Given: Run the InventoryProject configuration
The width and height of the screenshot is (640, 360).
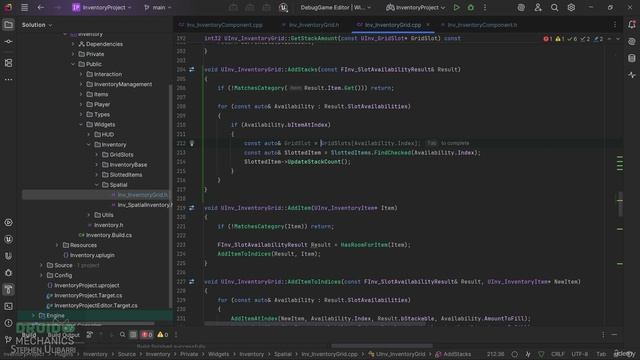Looking at the screenshot, I should coord(456,7).
